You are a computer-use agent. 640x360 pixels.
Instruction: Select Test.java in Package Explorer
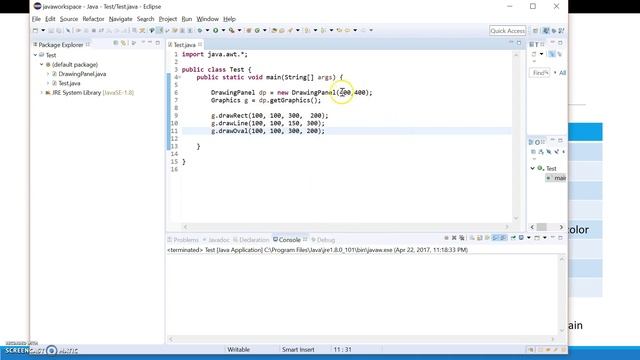click(x=69, y=83)
